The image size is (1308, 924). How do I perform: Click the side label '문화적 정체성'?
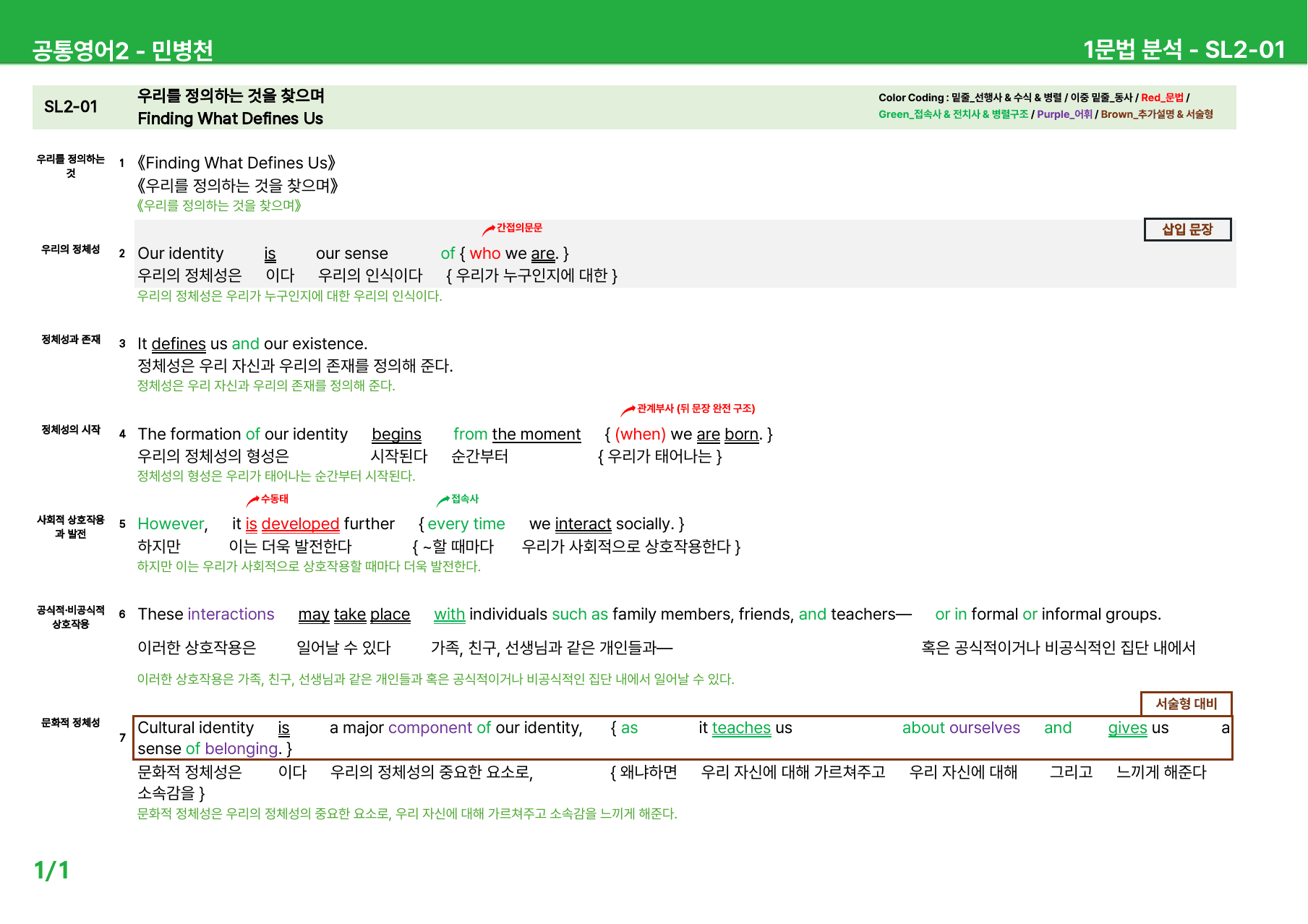tap(71, 723)
